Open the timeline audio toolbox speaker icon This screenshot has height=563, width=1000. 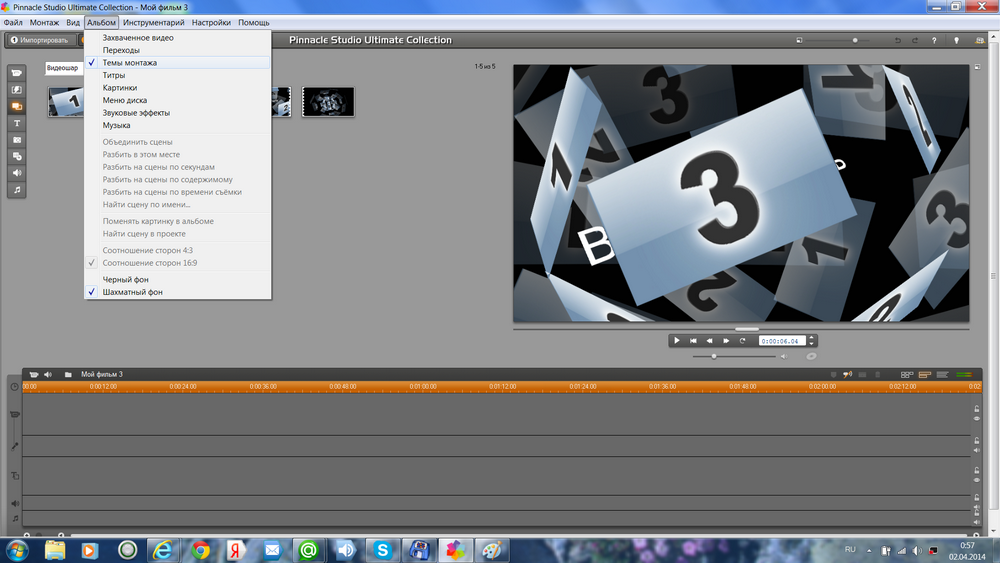pos(48,374)
